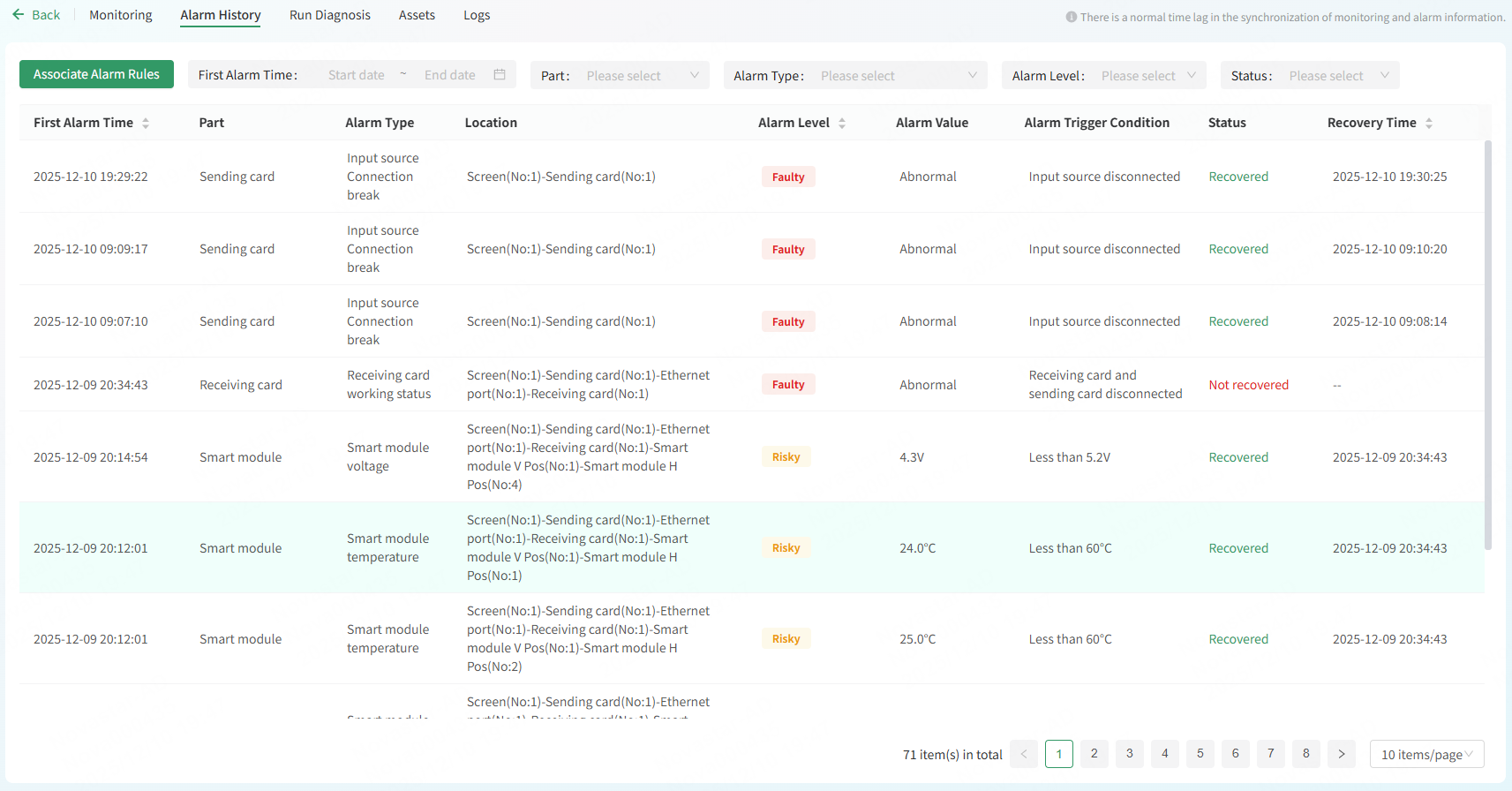Image resolution: width=1512 pixels, height=791 pixels.
Task: Click the previous page arrow
Action: 1024,754
